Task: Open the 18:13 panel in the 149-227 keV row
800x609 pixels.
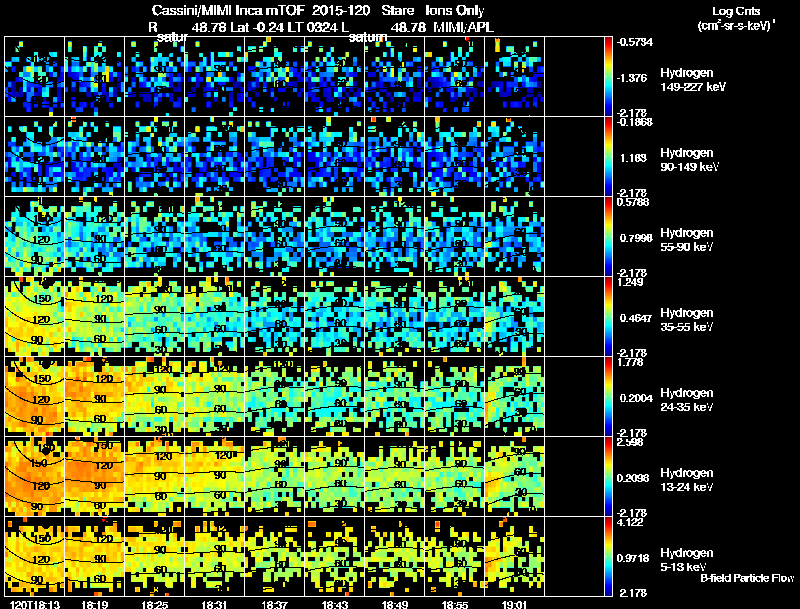Action: tap(35, 77)
